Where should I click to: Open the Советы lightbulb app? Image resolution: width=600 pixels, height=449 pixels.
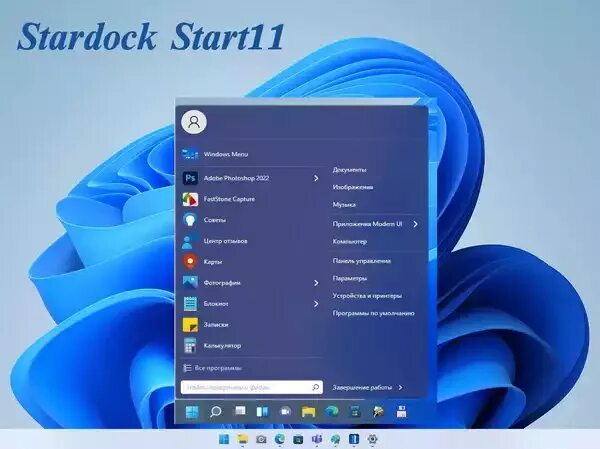[190, 220]
